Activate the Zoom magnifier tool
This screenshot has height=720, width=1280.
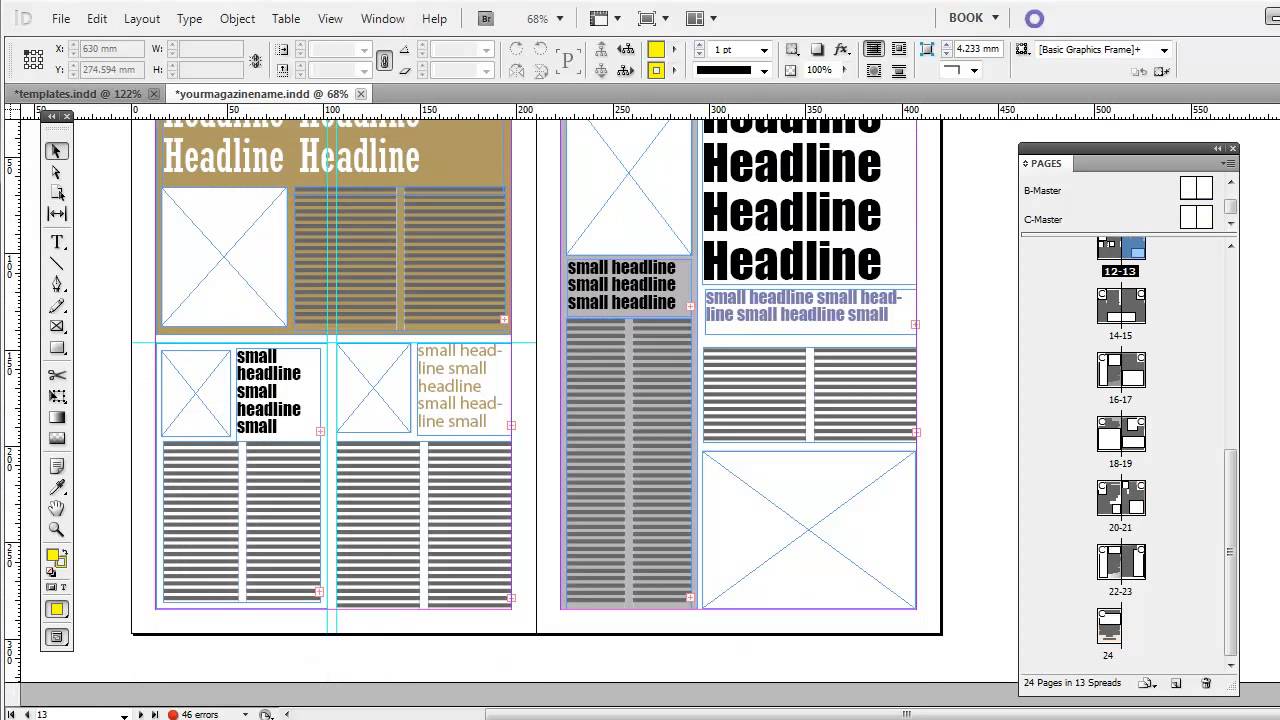tap(57, 530)
